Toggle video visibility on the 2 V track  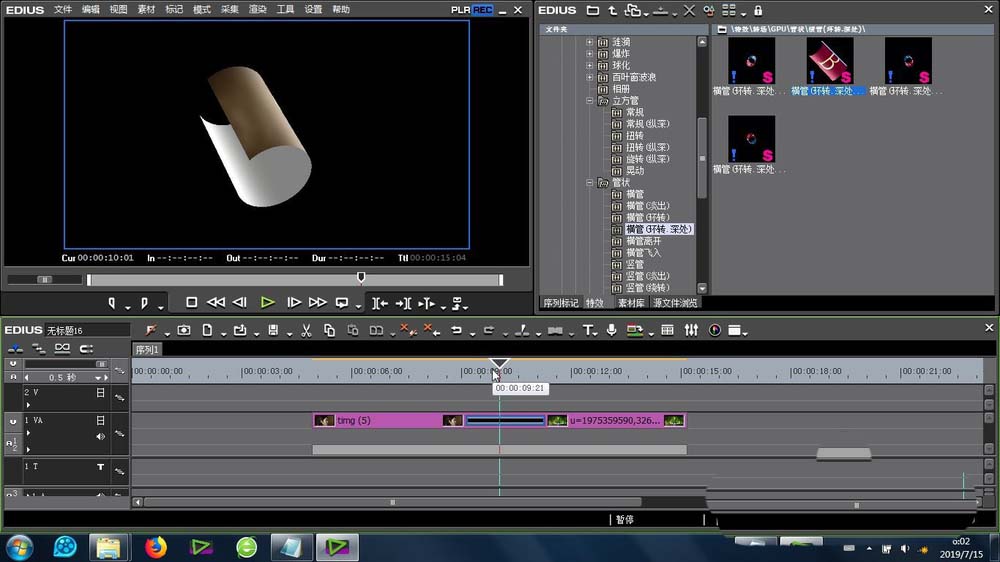100,393
